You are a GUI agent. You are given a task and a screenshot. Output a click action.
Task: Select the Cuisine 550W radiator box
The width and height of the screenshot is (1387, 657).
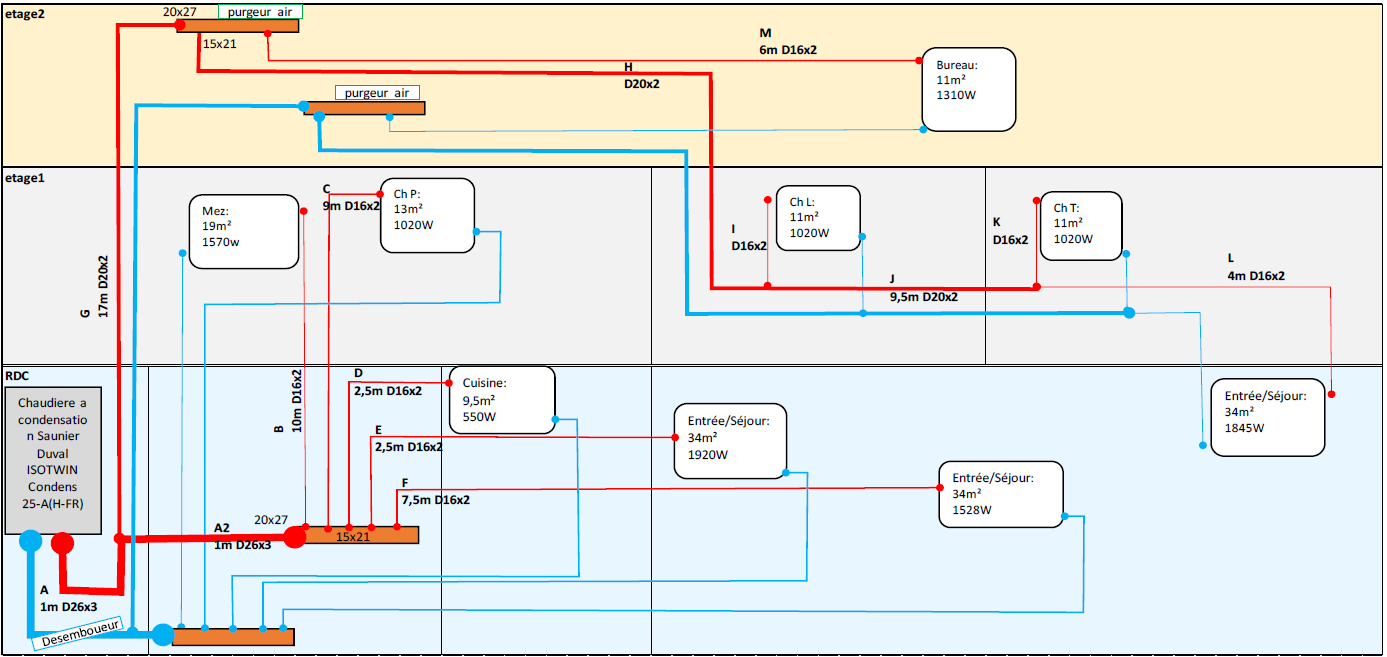click(501, 399)
